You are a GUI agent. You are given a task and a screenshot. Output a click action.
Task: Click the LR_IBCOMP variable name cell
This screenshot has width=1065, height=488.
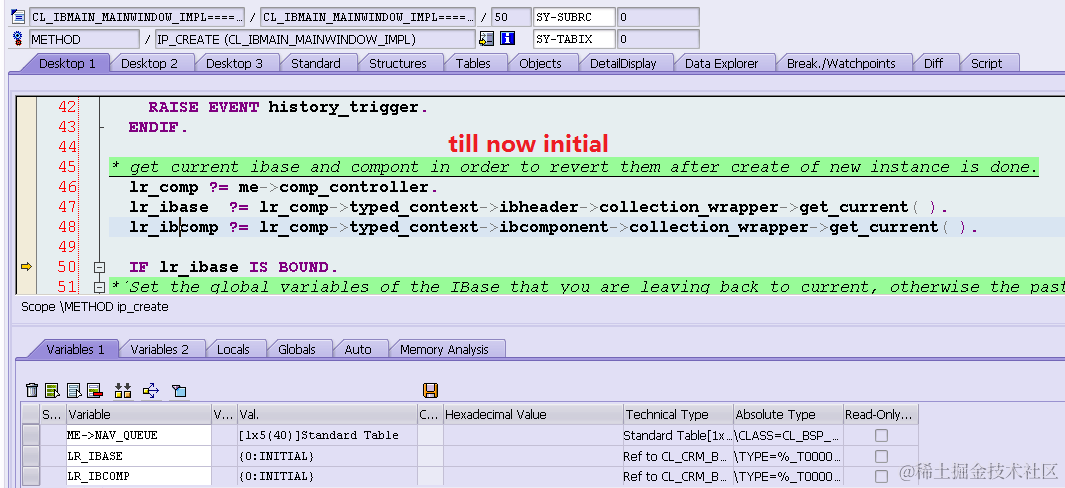point(139,476)
